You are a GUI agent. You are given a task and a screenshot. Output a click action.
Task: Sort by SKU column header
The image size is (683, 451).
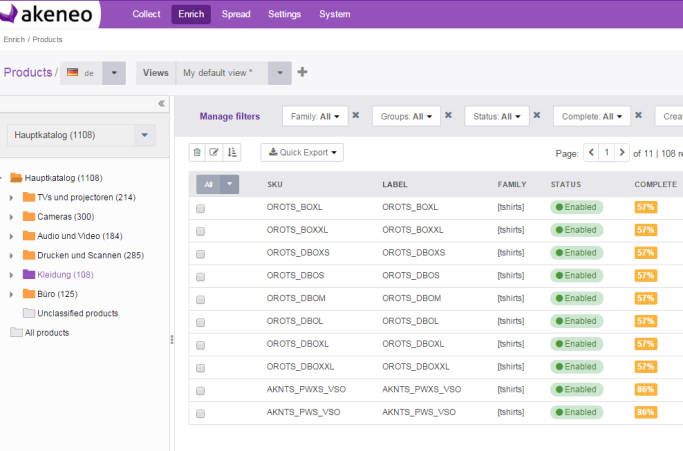(275, 184)
